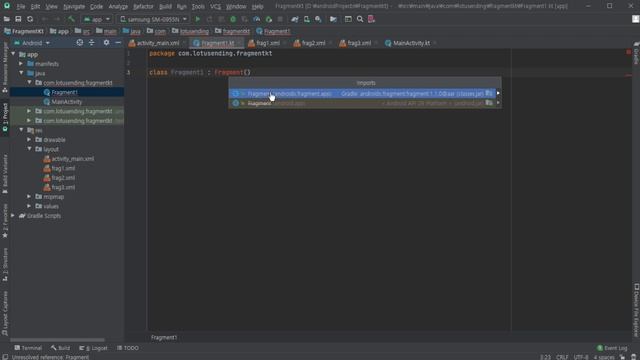Open the VCS menu
The image size is (640, 360).
point(215,7)
